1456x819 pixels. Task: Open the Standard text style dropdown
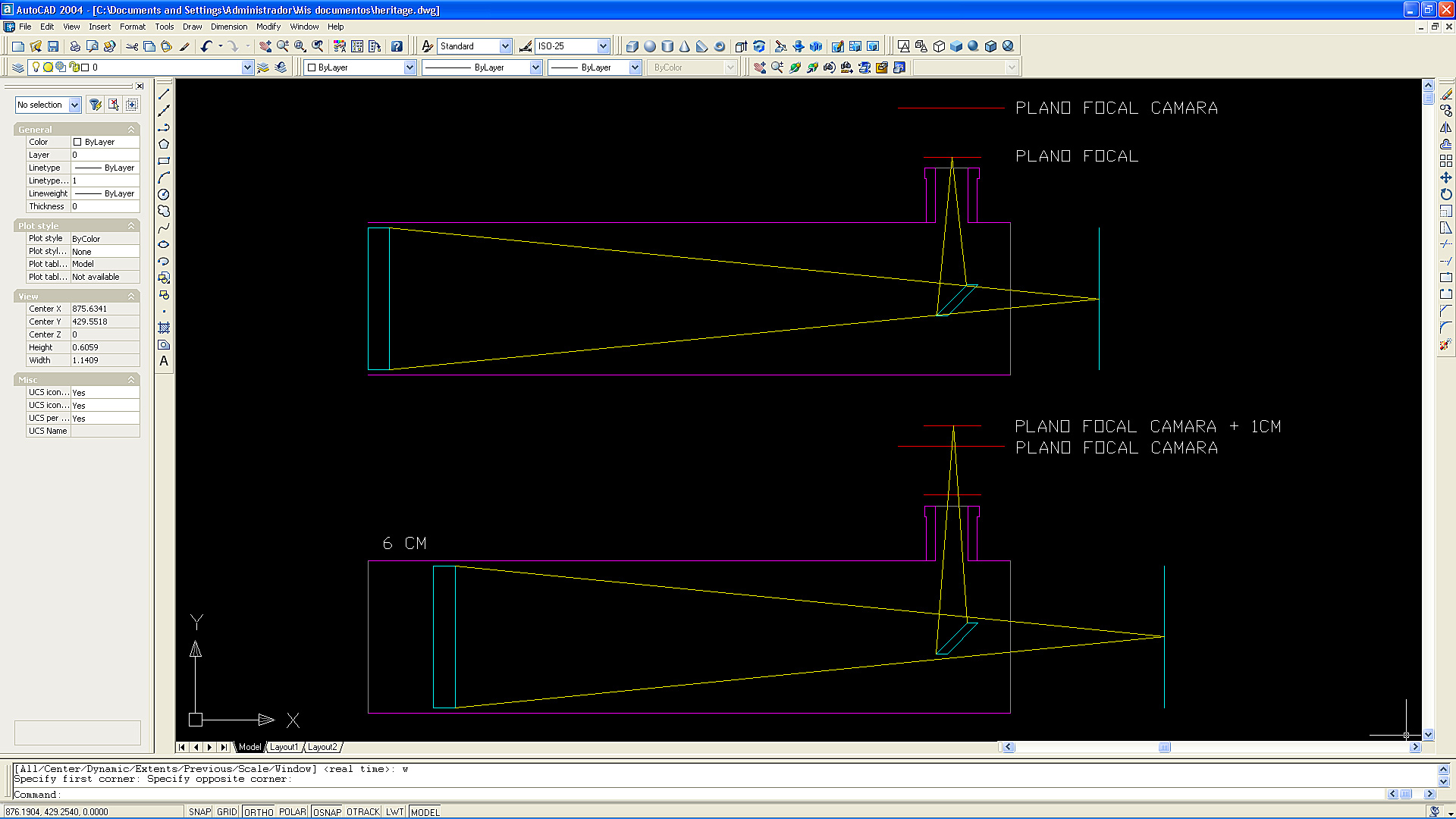coord(505,46)
